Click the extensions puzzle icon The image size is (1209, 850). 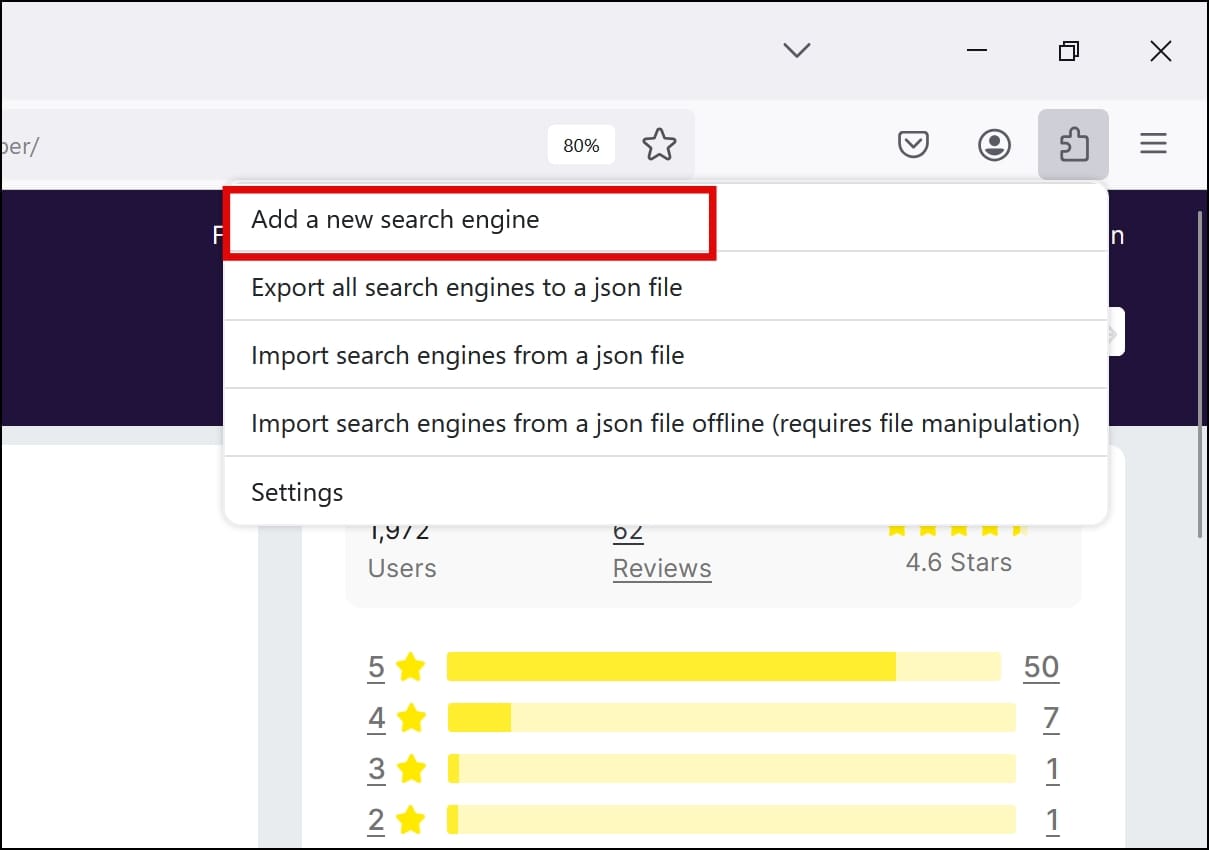pos(1073,145)
